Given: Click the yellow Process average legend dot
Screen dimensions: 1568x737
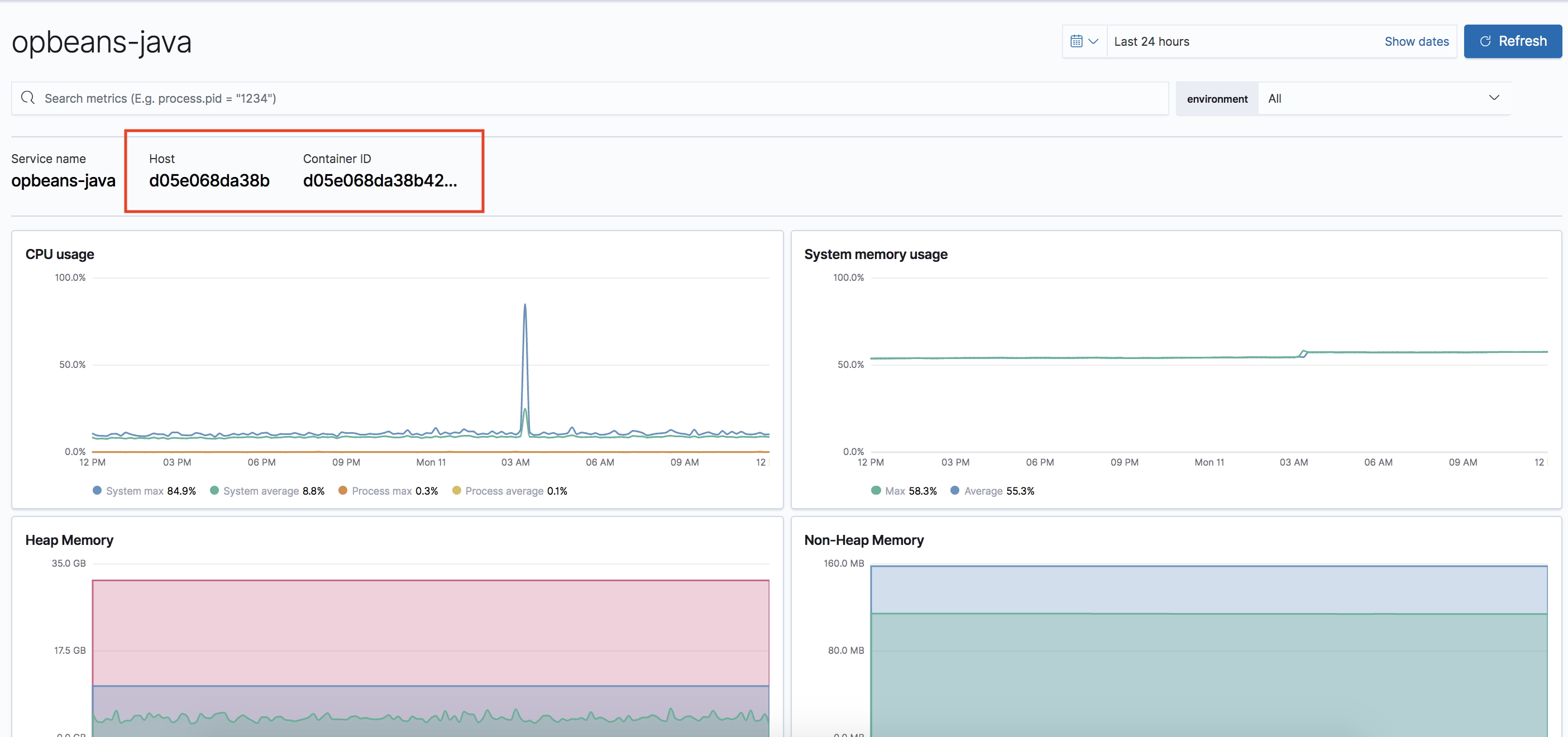Looking at the screenshot, I should point(457,491).
